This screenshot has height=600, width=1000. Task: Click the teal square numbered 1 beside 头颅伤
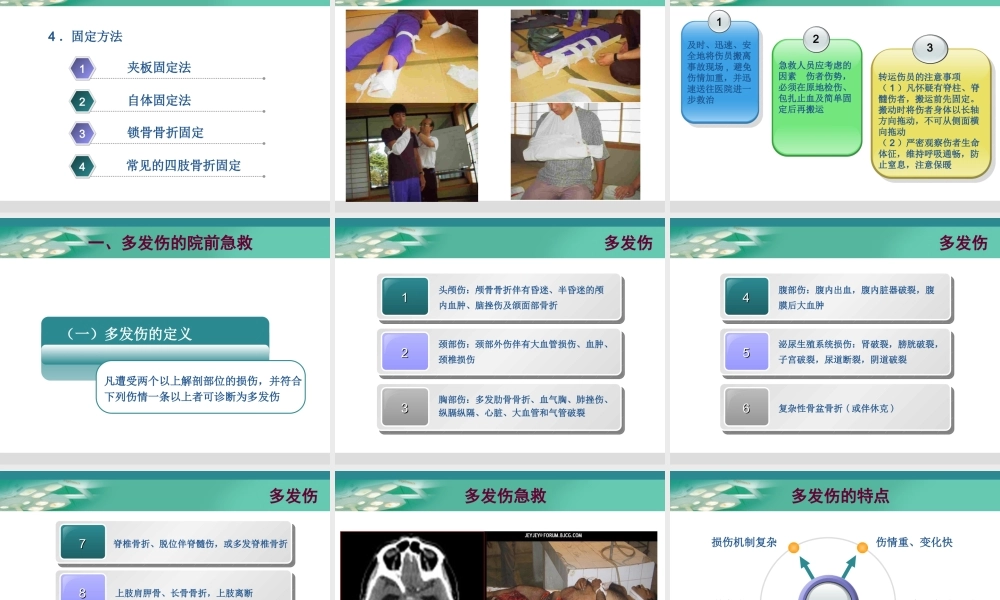405,297
